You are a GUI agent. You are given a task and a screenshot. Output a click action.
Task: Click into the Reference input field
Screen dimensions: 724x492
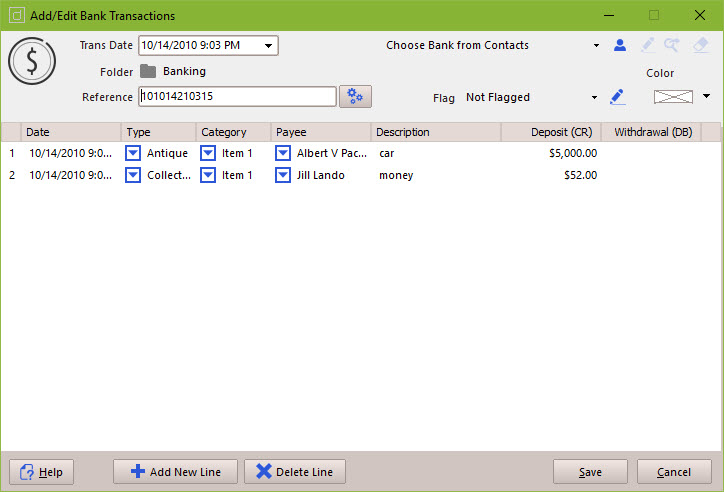click(x=237, y=96)
